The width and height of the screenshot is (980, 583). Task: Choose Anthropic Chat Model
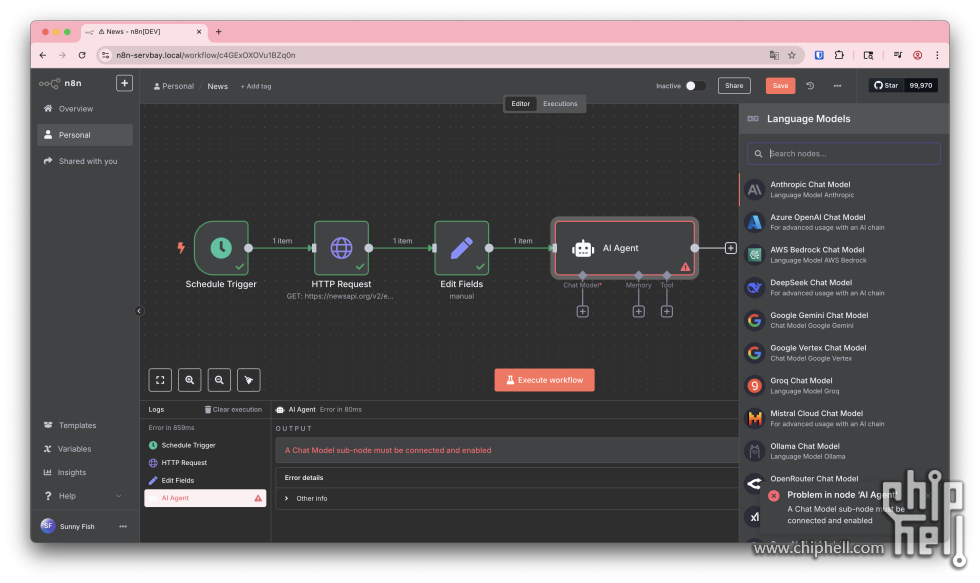(x=844, y=189)
